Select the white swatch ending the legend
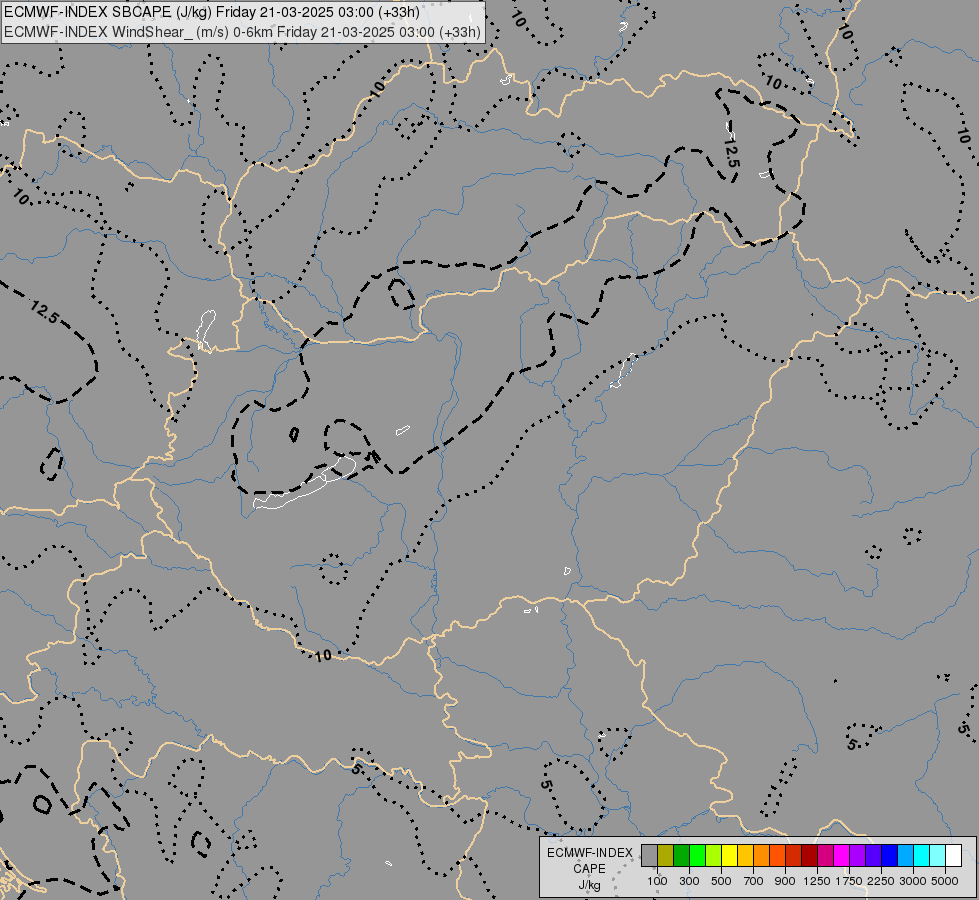979x900 pixels. click(953, 855)
